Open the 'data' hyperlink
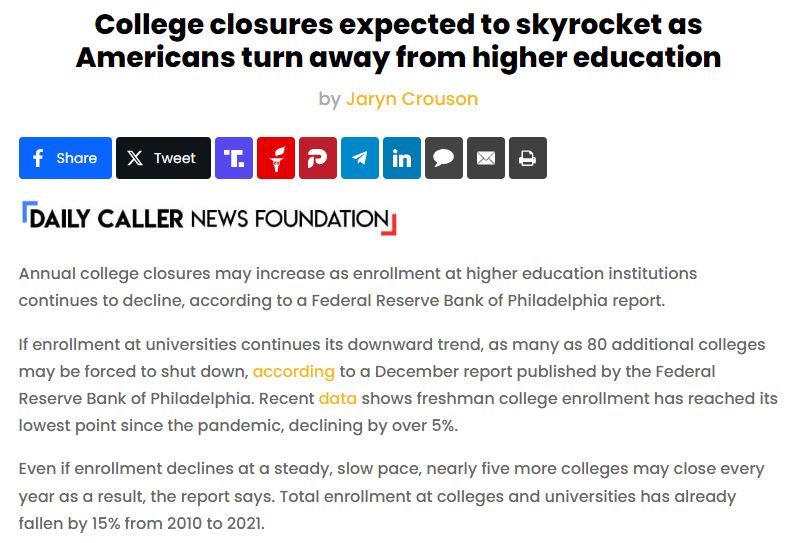This screenshot has width=789, height=543. click(x=338, y=398)
